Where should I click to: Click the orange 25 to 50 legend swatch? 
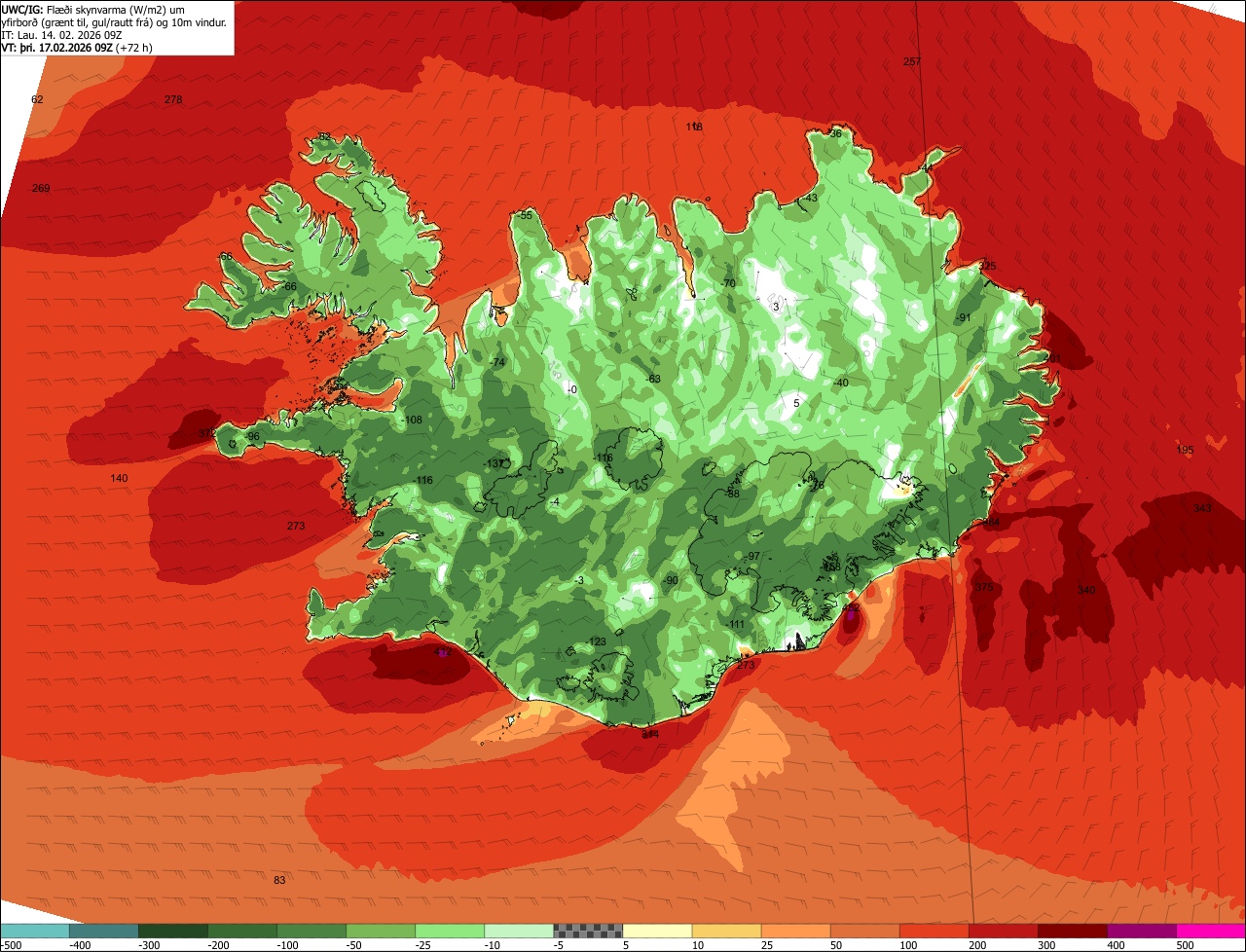(x=795, y=931)
